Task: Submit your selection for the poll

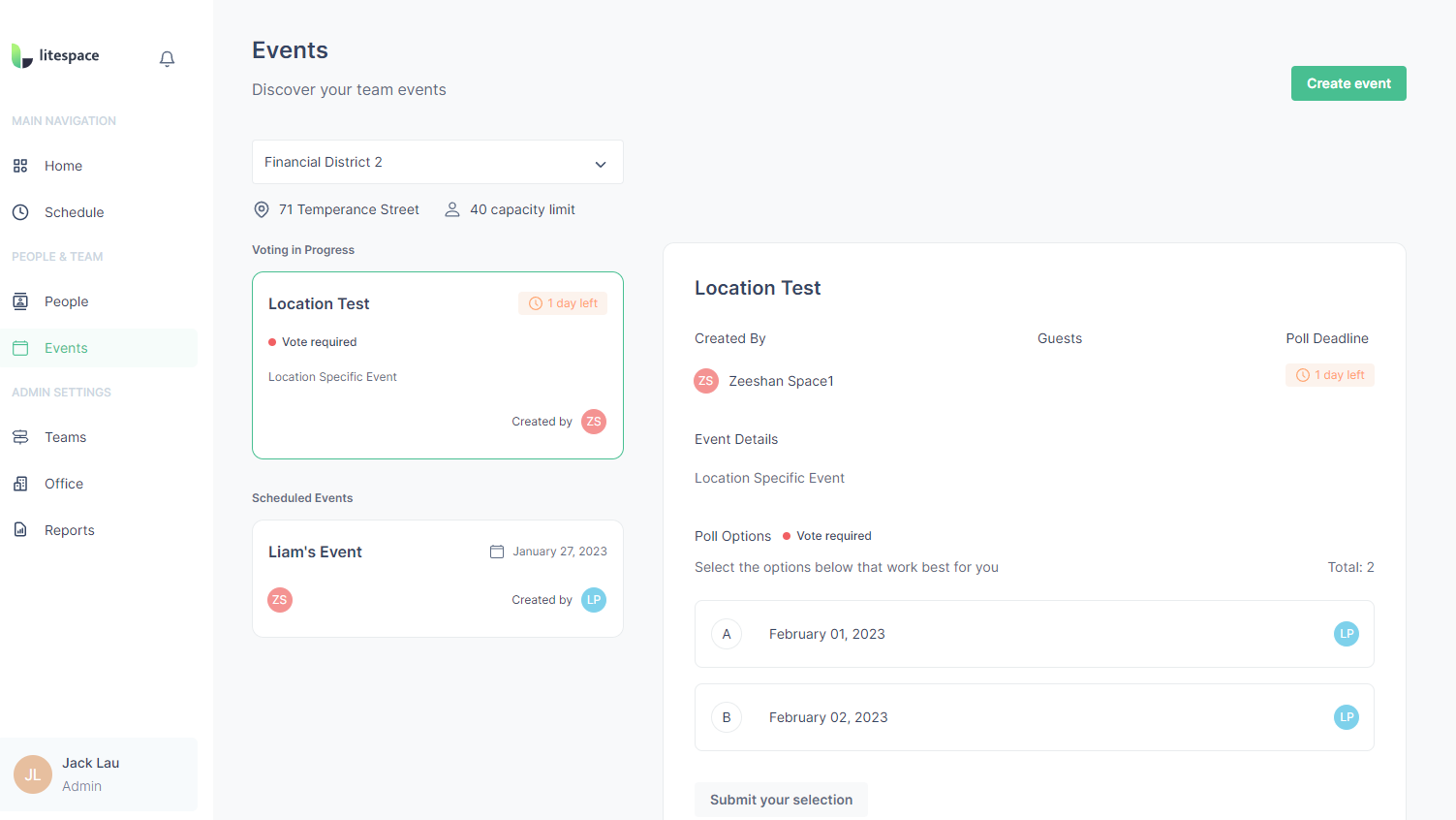Action: pyautogui.click(x=781, y=799)
